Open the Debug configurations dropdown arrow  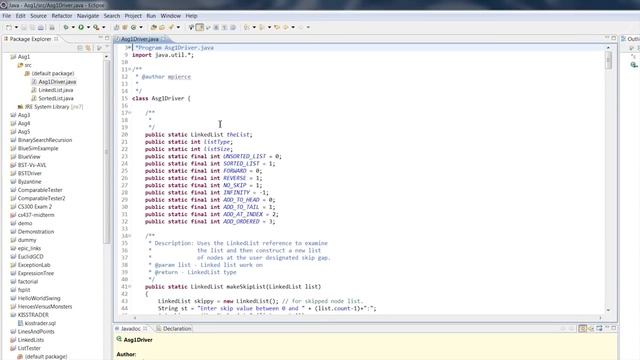pos(73,27)
